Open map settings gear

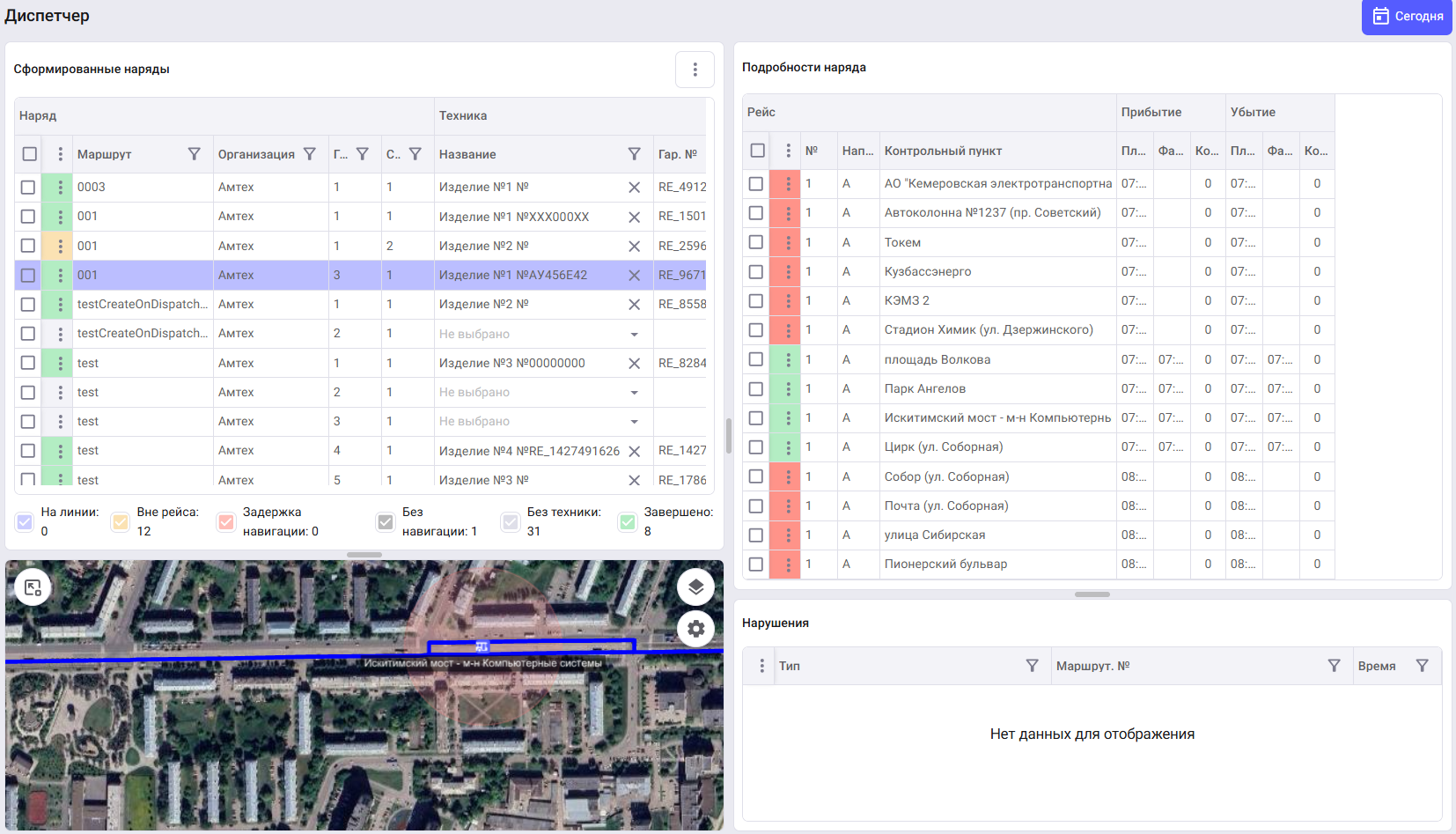(x=695, y=629)
